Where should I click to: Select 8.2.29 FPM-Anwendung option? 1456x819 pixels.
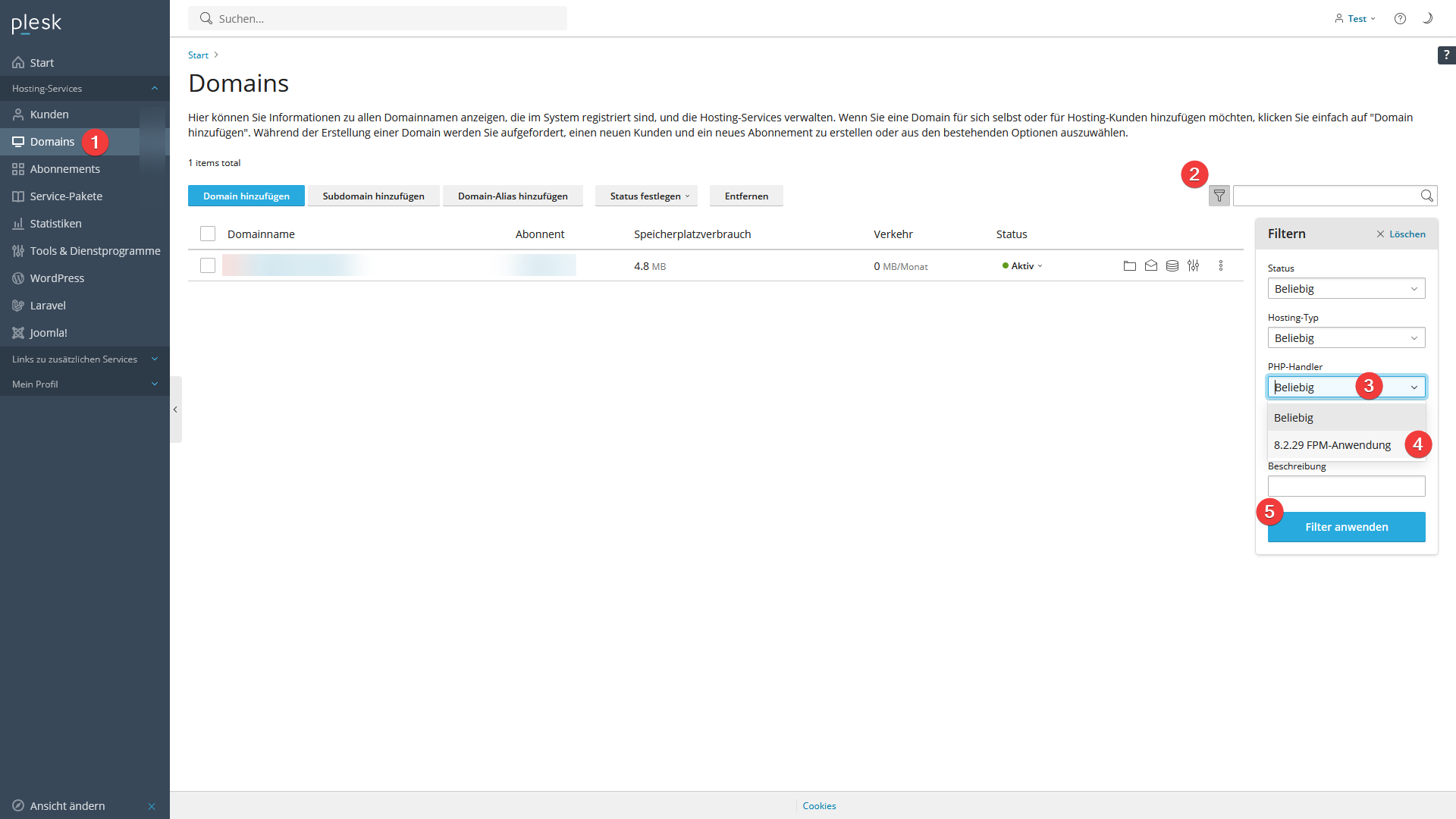[x=1332, y=445]
